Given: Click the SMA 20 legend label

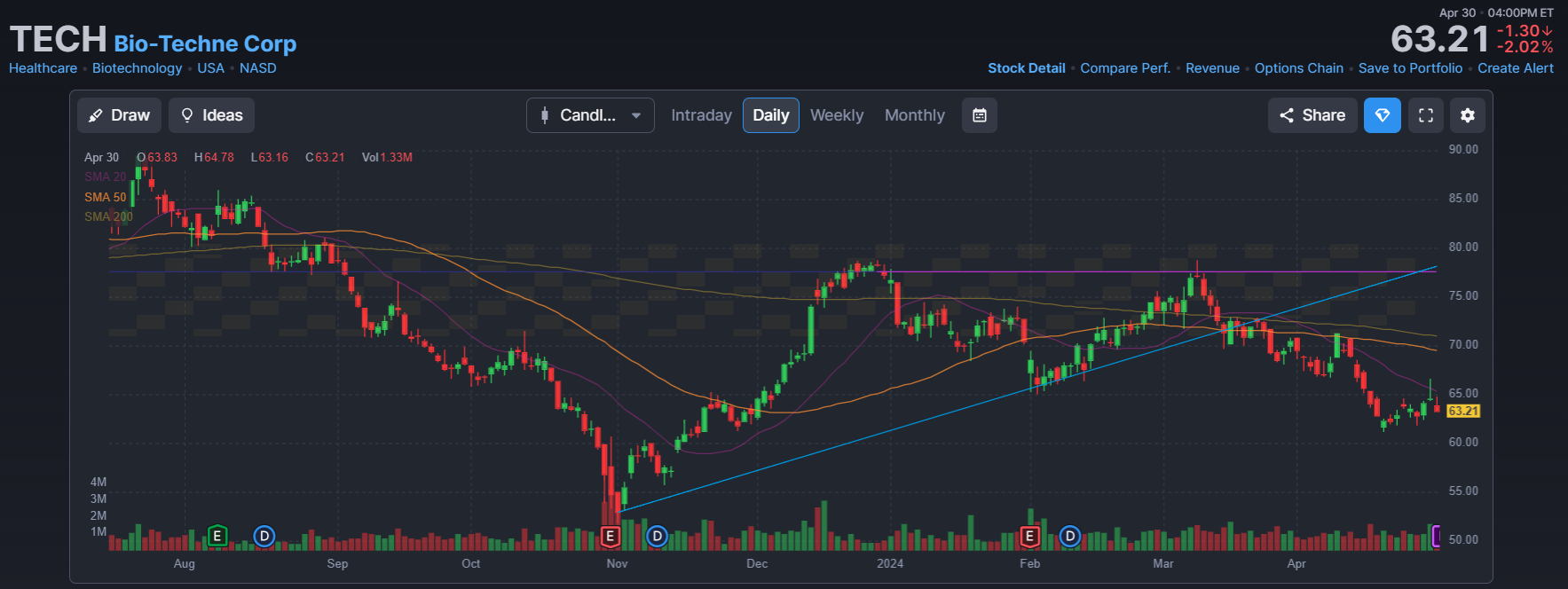Looking at the screenshot, I should point(106,177).
